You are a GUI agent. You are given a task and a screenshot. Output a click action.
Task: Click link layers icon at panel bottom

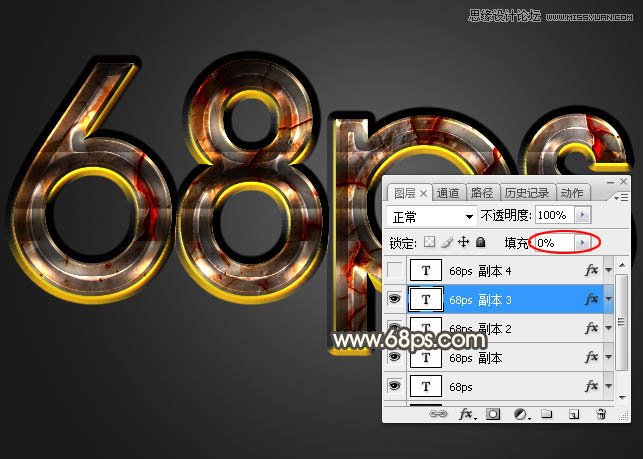pos(438,414)
